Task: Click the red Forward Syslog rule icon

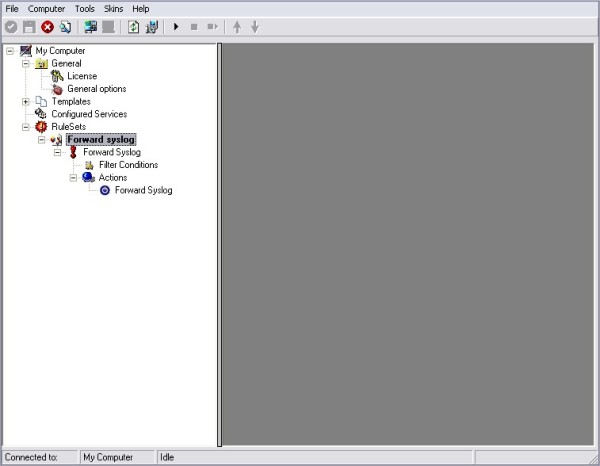Action: coord(73,152)
